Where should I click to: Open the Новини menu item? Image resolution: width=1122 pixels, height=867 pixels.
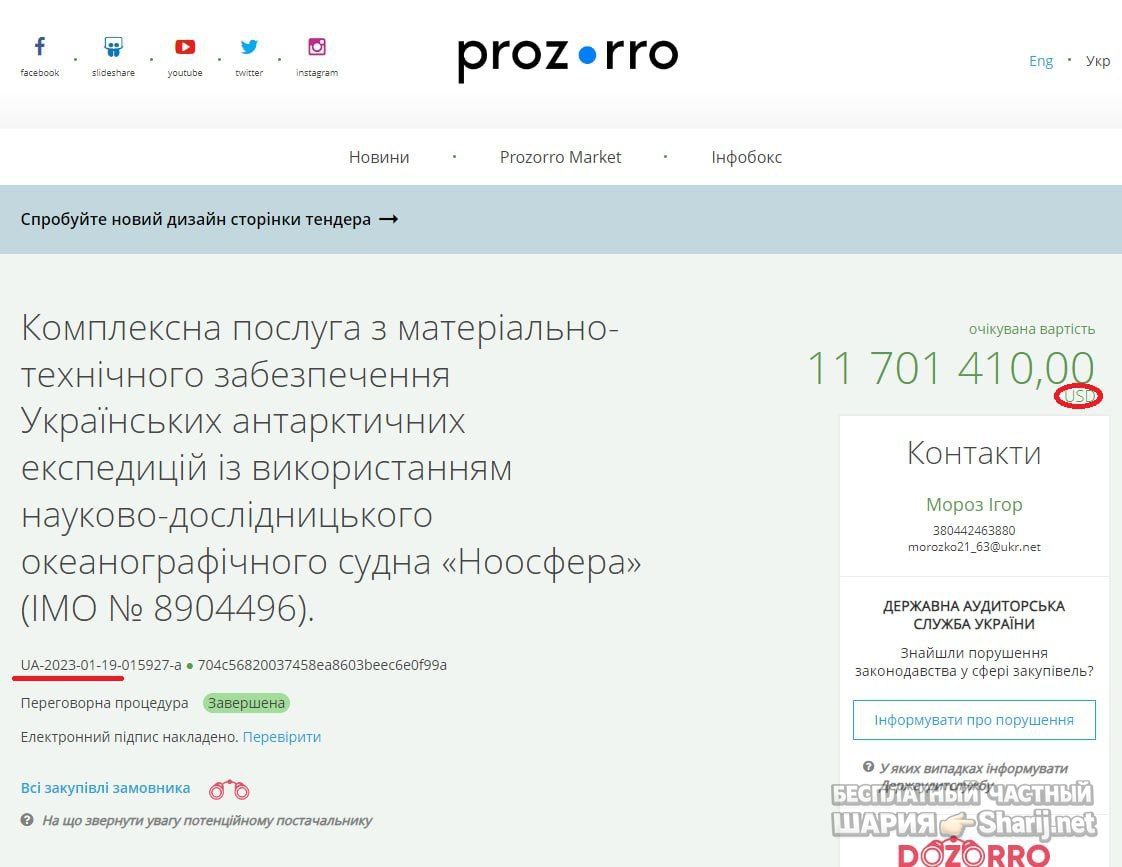pos(379,157)
